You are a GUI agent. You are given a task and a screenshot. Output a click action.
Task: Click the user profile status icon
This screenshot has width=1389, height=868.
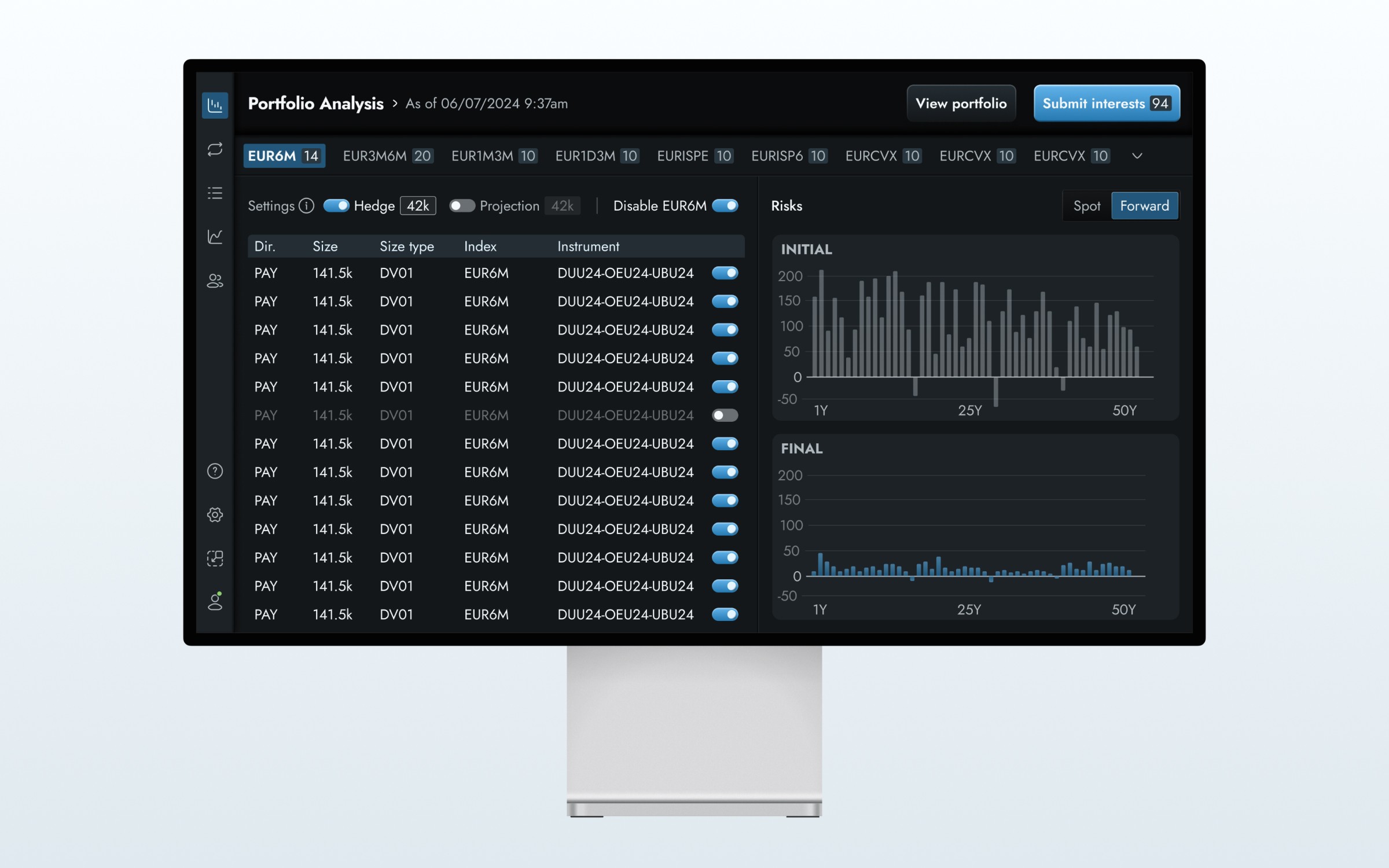(215, 602)
